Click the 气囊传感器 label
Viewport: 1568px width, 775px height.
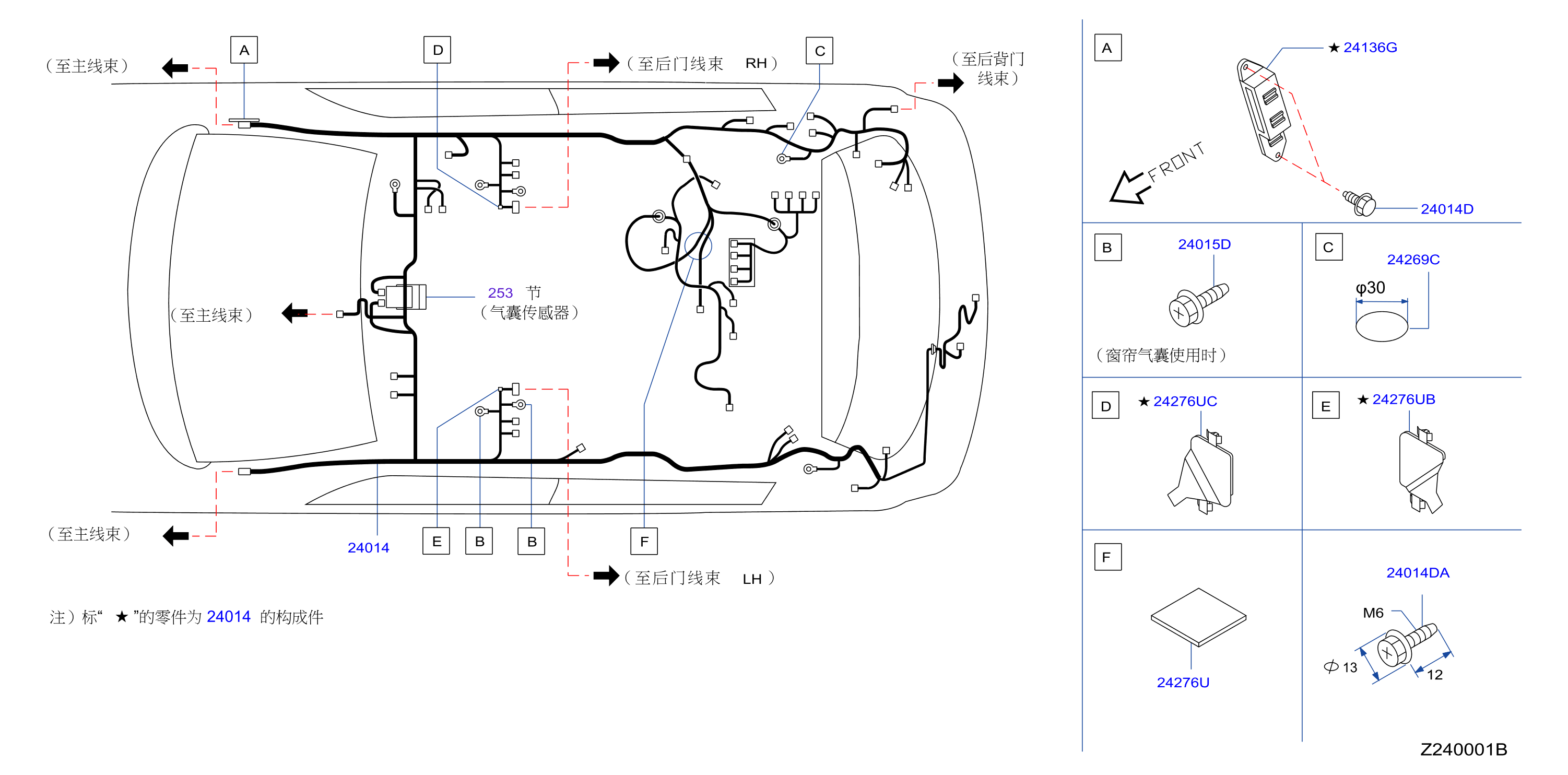tap(529, 313)
